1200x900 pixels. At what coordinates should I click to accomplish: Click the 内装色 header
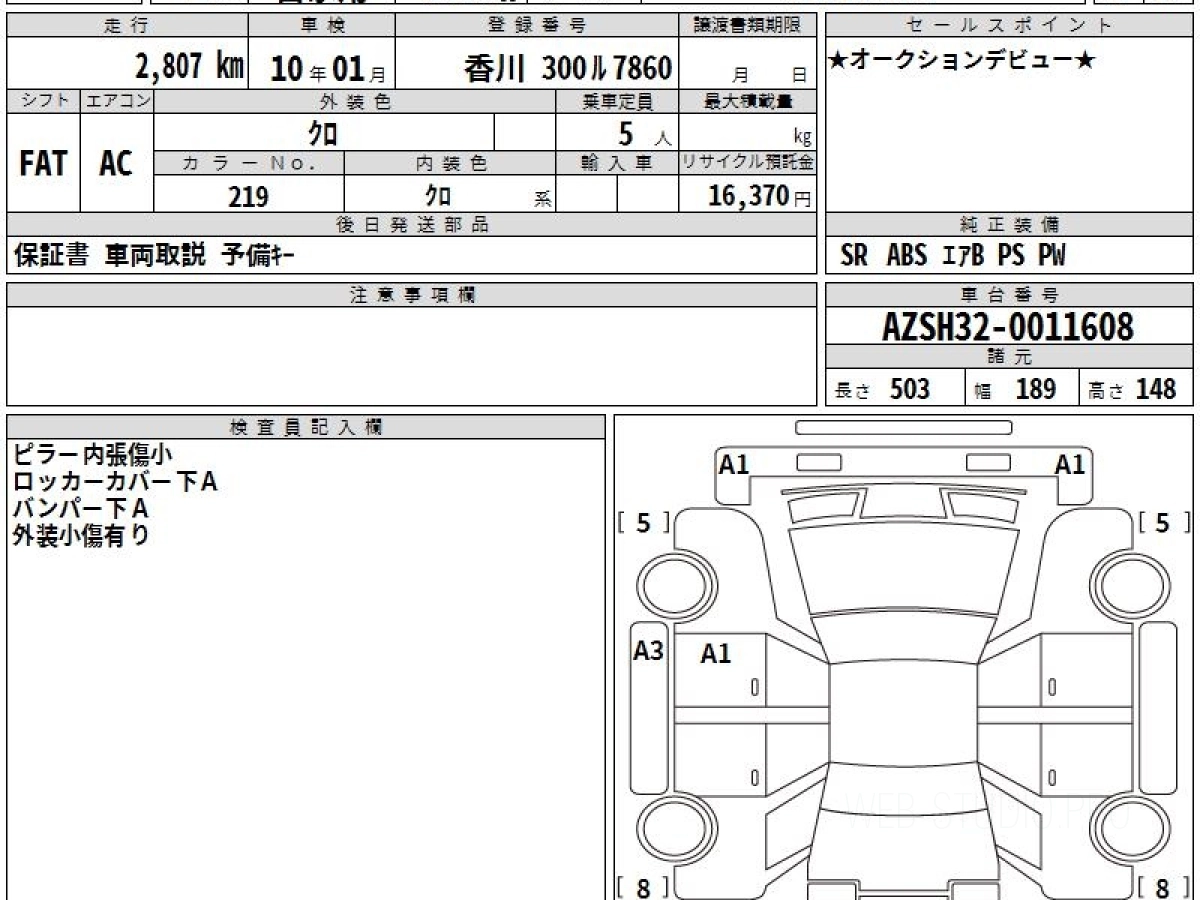pos(450,163)
